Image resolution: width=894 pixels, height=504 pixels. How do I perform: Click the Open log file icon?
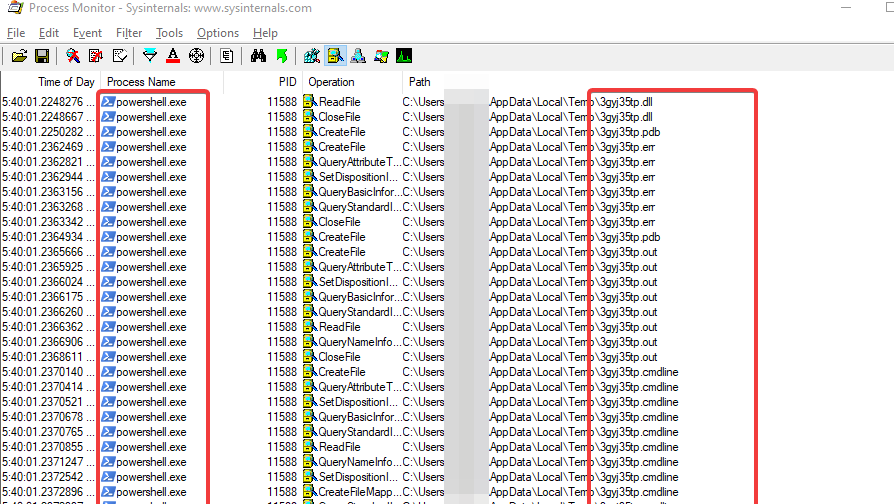[19, 56]
